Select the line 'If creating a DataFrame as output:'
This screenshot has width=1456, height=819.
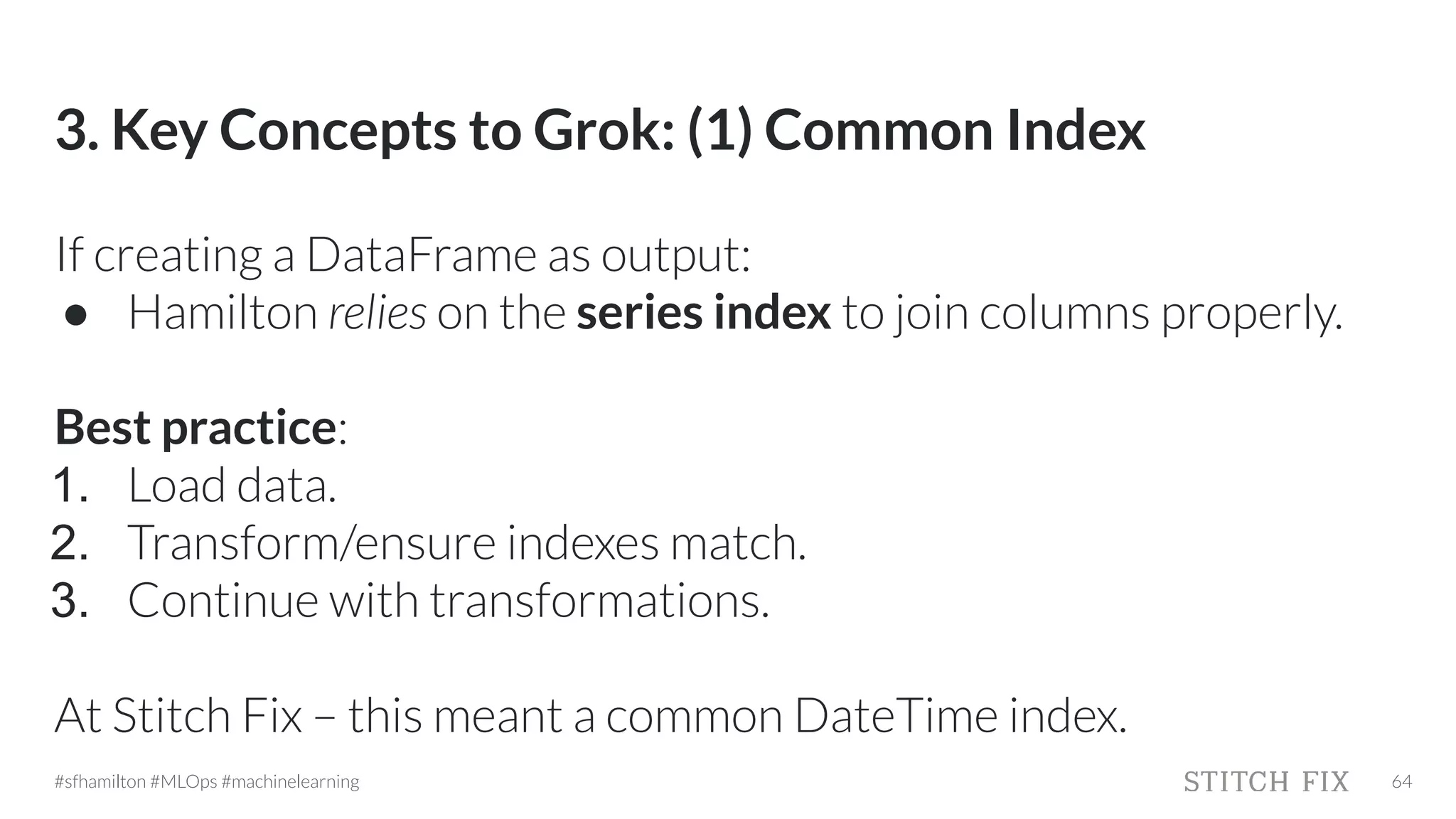(402, 255)
